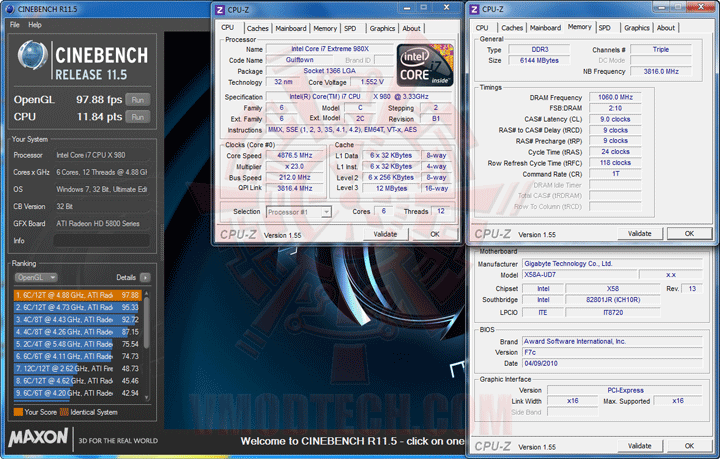This screenshot has height=459, width=720.
Task: Open the OpenGL ranking dropdown
Action: click(36, 277)
